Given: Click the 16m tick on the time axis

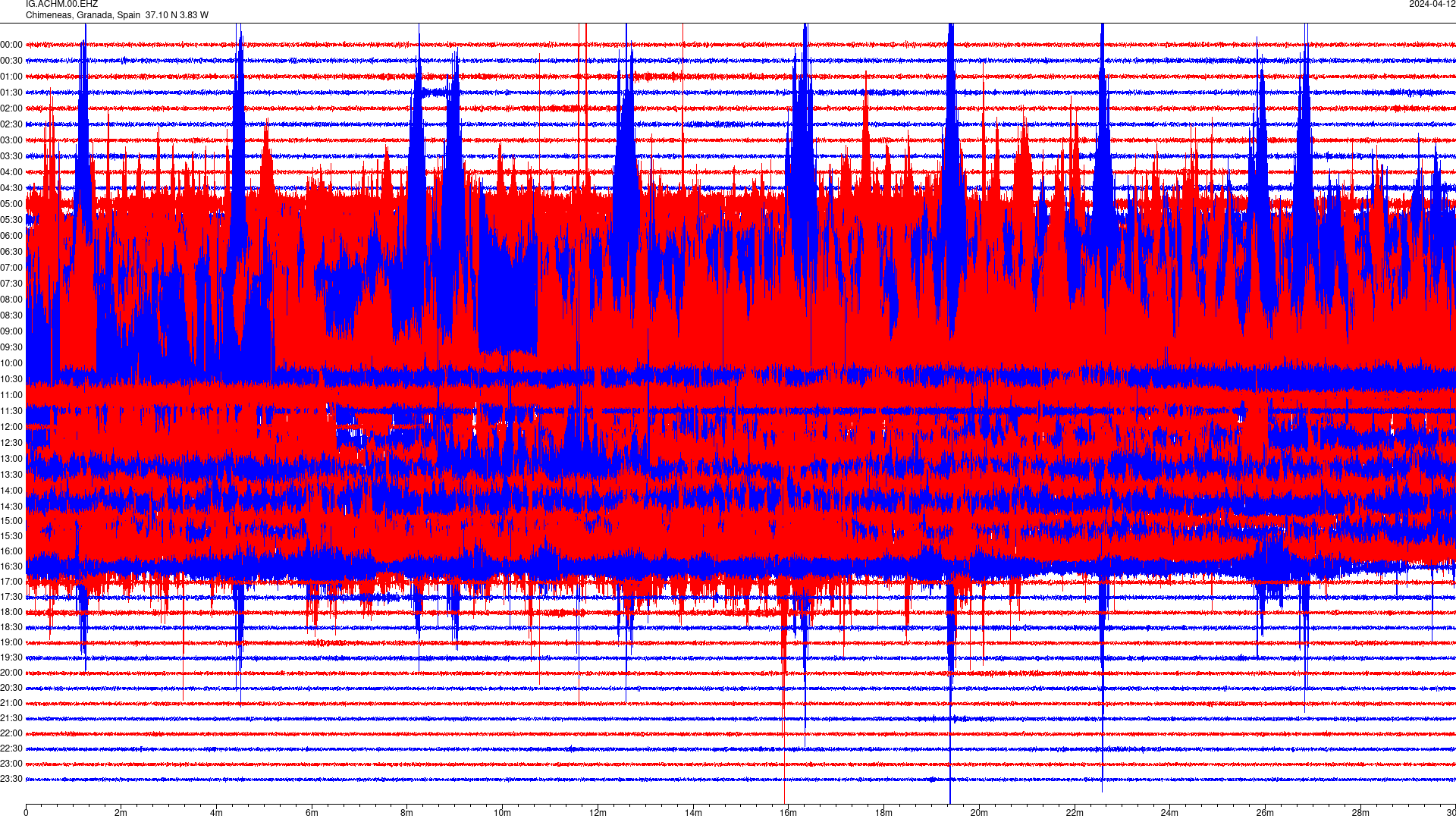Looking at the screenshot, I should click(x=789, y=813).
